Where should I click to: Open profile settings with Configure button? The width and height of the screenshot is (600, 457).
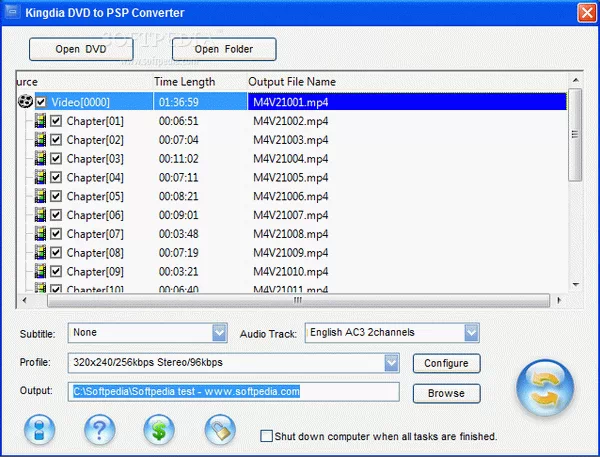[x=446, y=363]
